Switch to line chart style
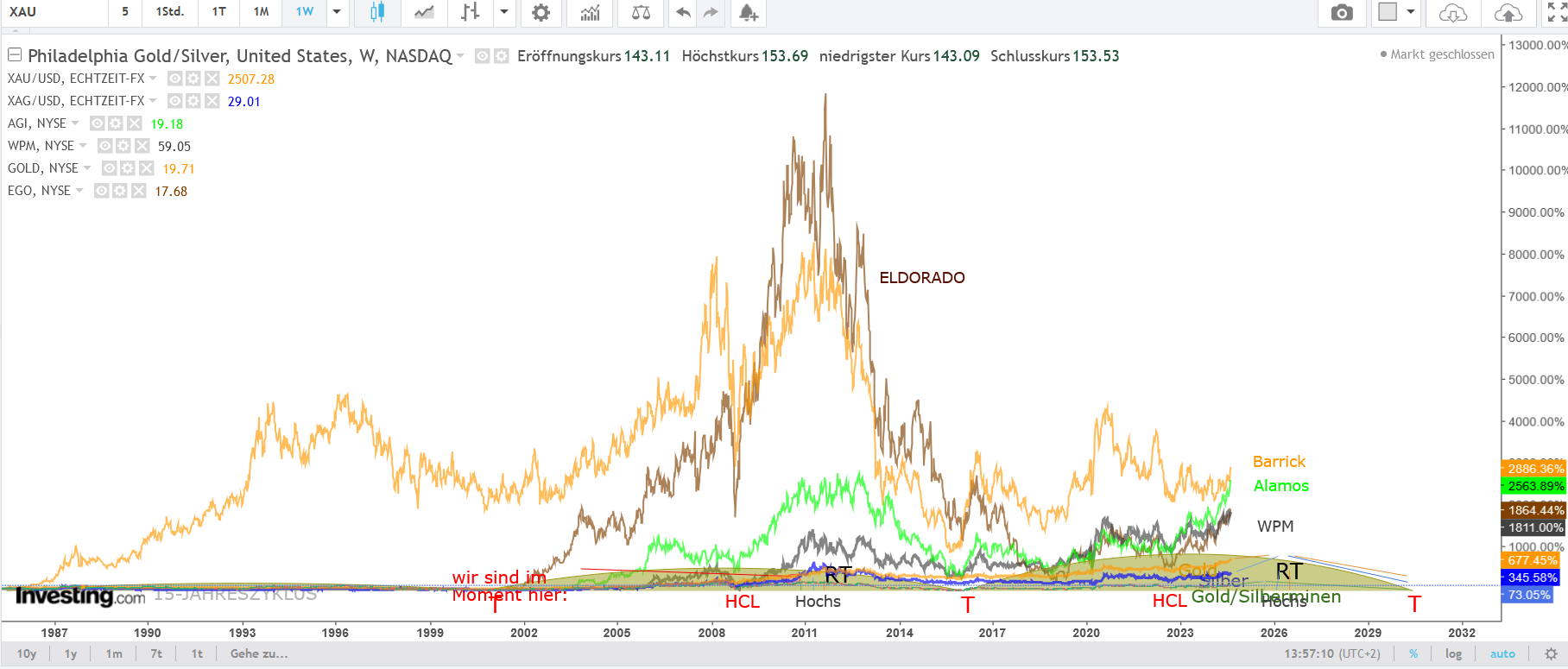1568x669 pixels. click(x=424, y=12)
